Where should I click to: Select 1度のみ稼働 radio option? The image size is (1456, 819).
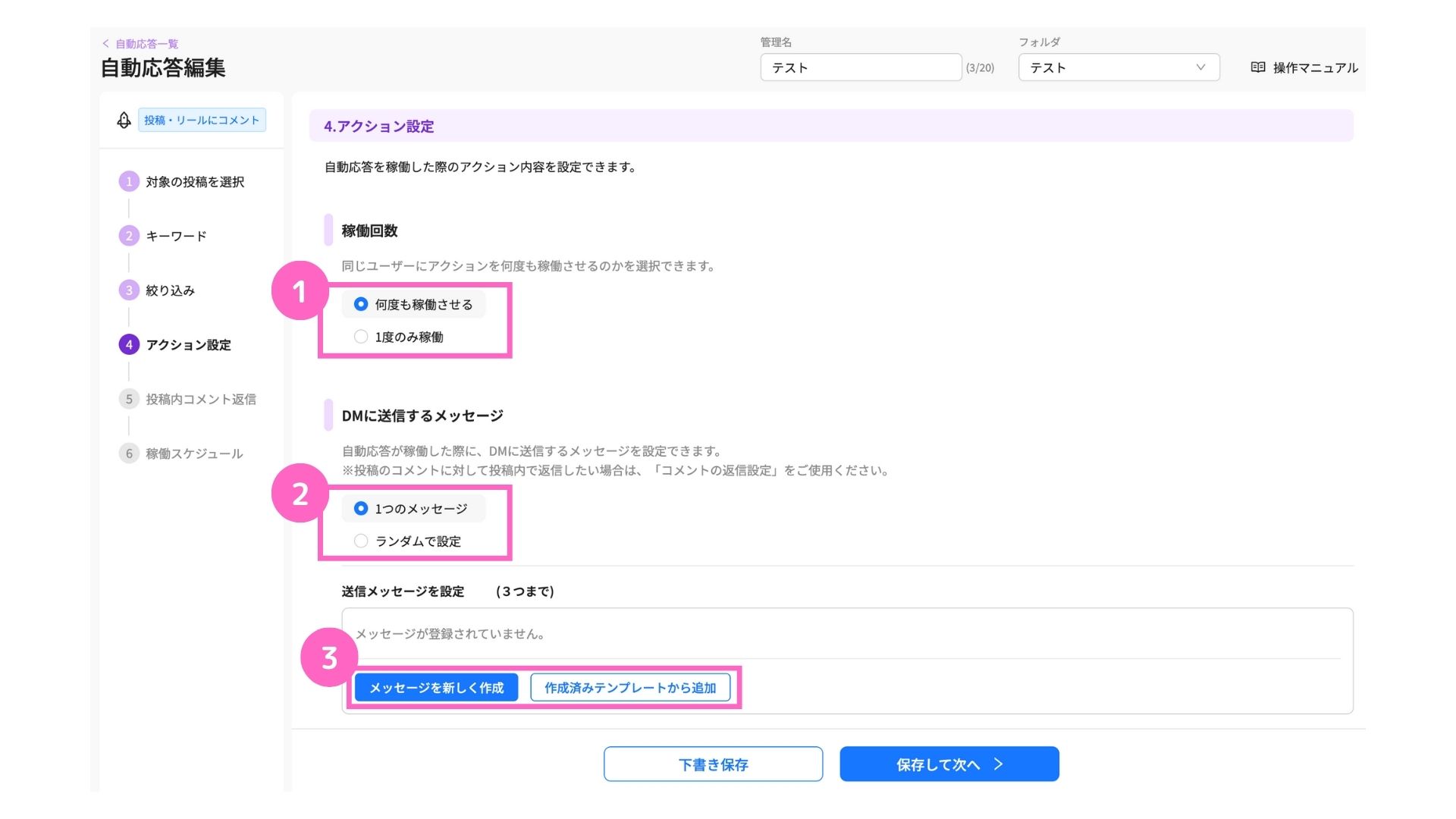pos(361,337)
